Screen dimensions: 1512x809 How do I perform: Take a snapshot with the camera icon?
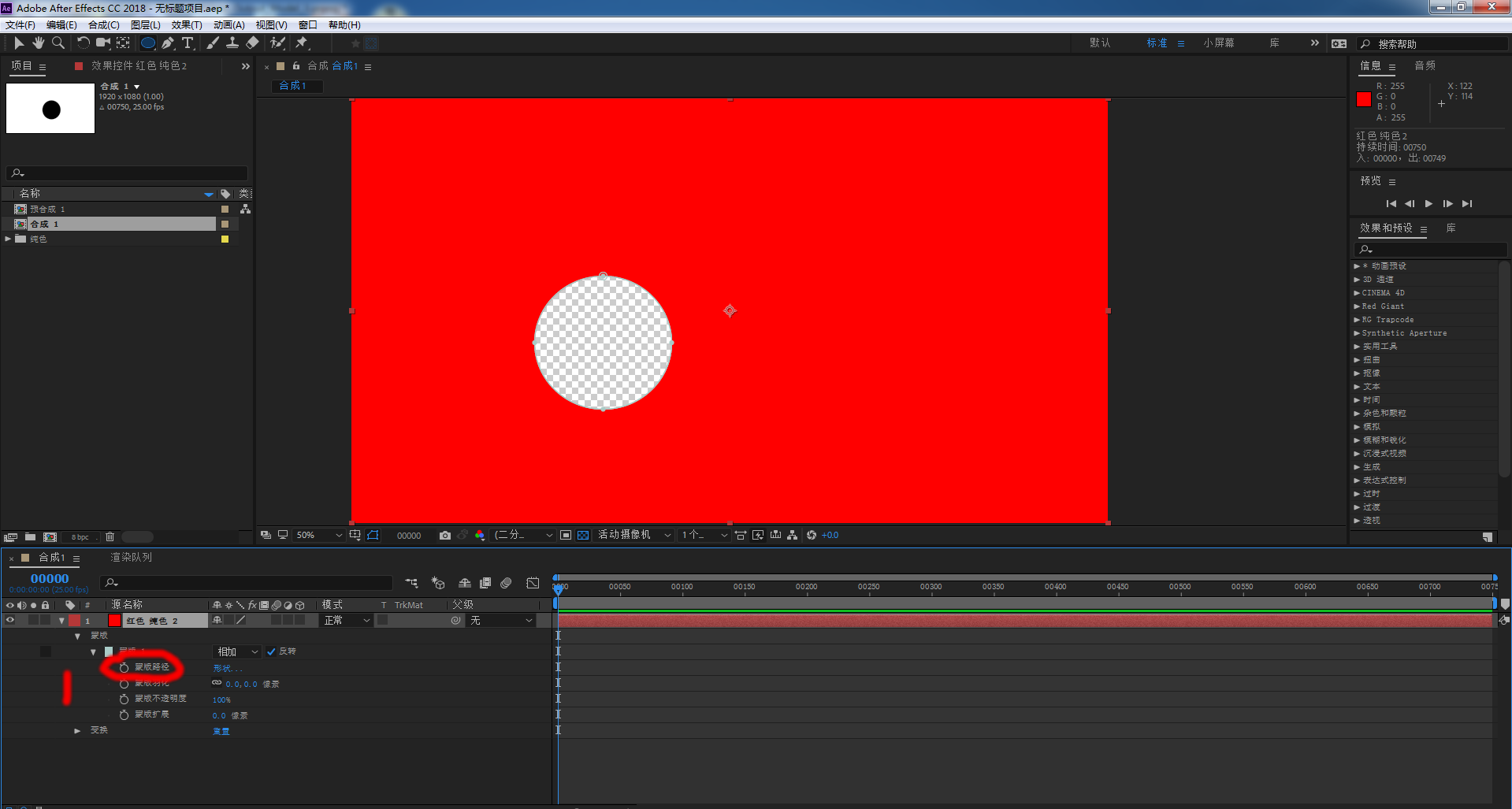445,536
